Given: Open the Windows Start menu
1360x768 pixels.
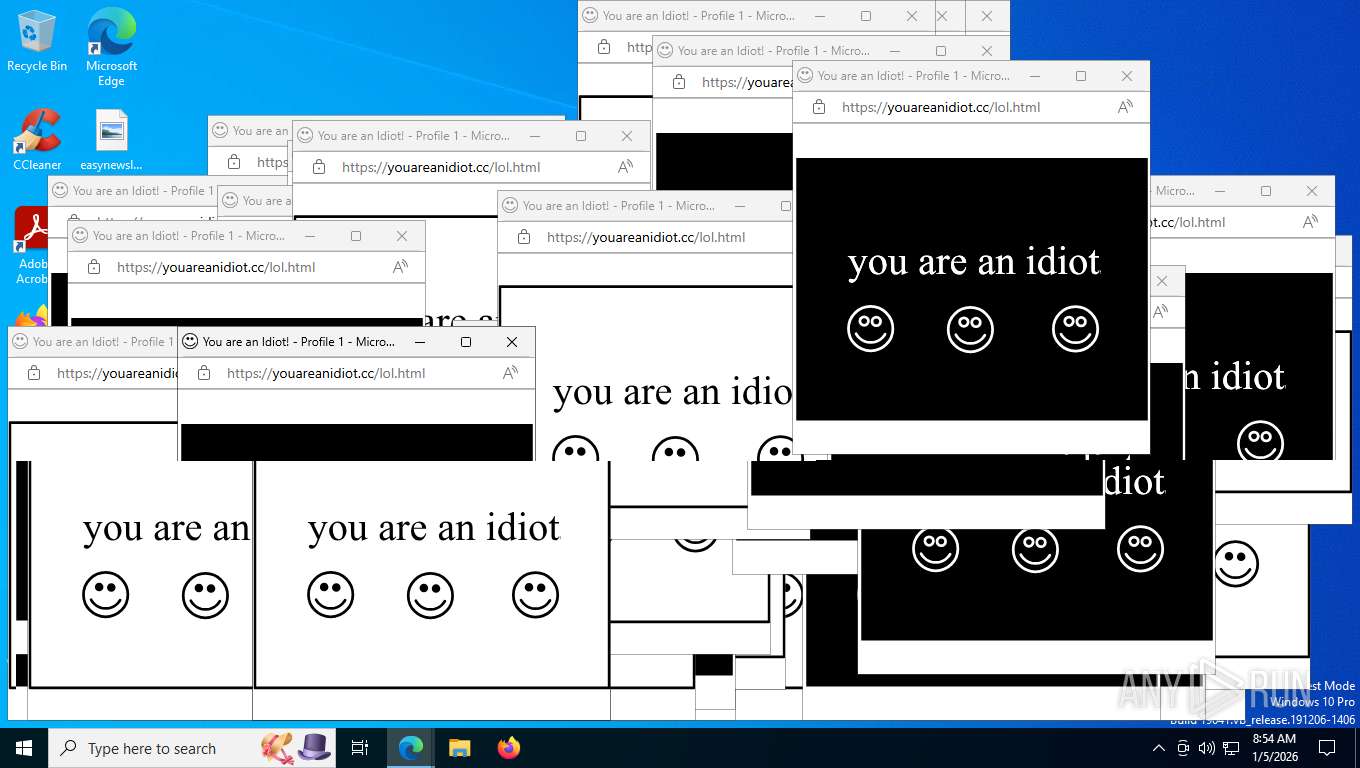Looking at the screenshot, I should [x=23, y=748].
